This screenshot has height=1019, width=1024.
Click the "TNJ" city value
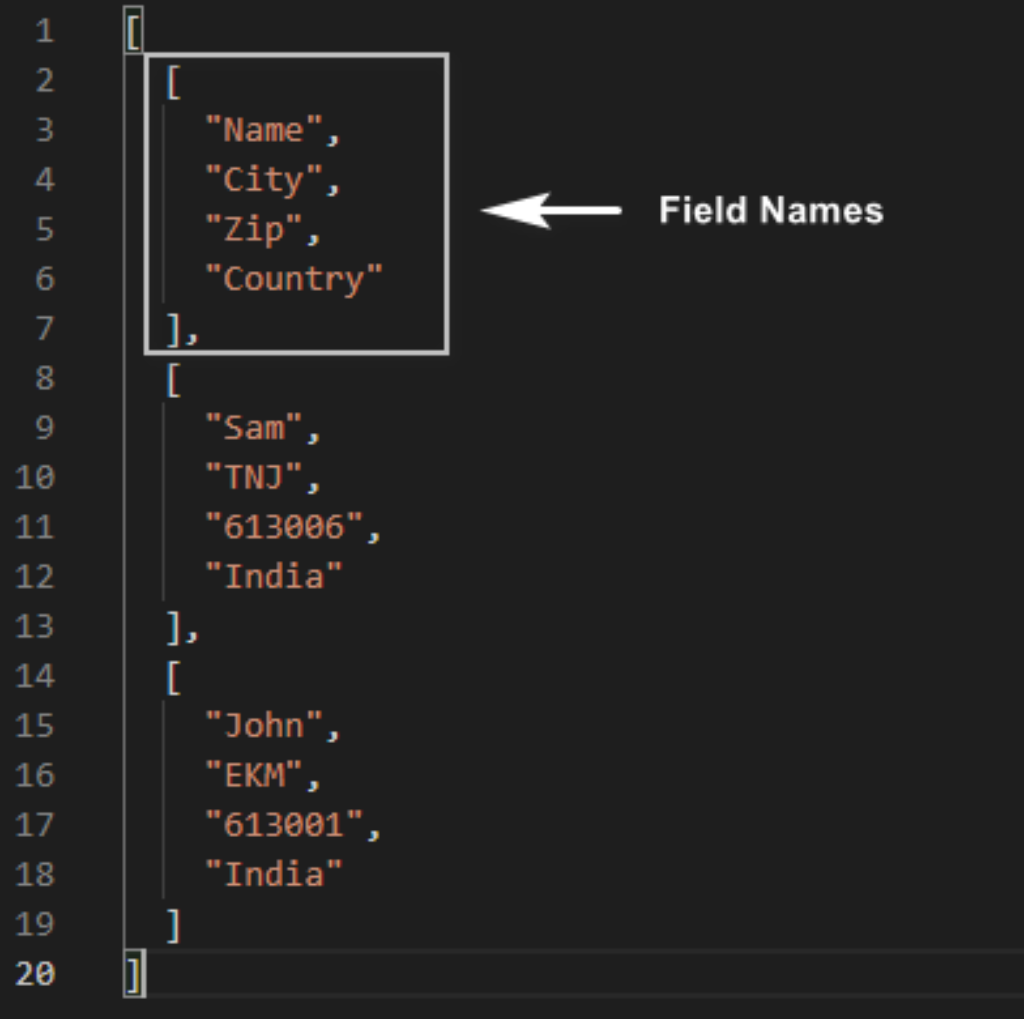(253, 478)
